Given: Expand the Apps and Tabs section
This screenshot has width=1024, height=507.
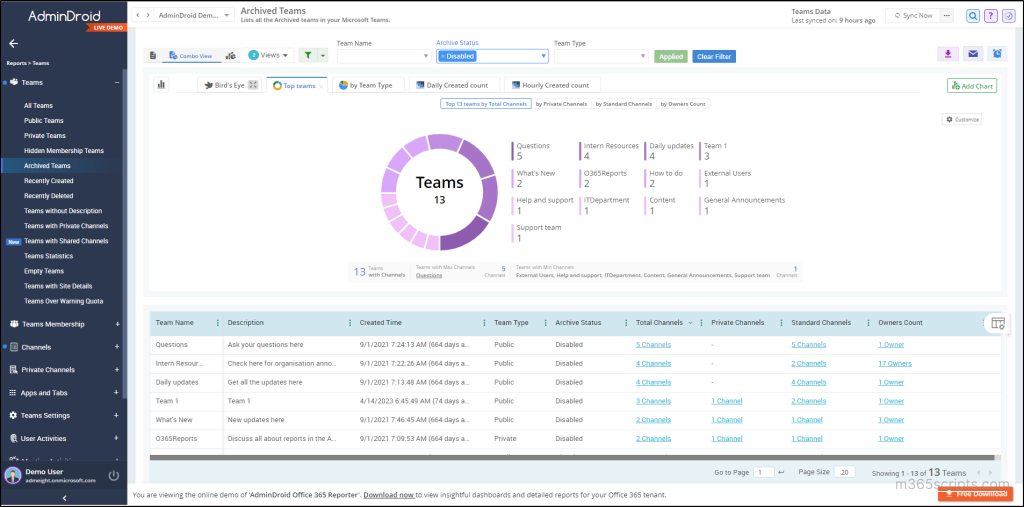Looking at the screenshot, I should click(117, 393).
